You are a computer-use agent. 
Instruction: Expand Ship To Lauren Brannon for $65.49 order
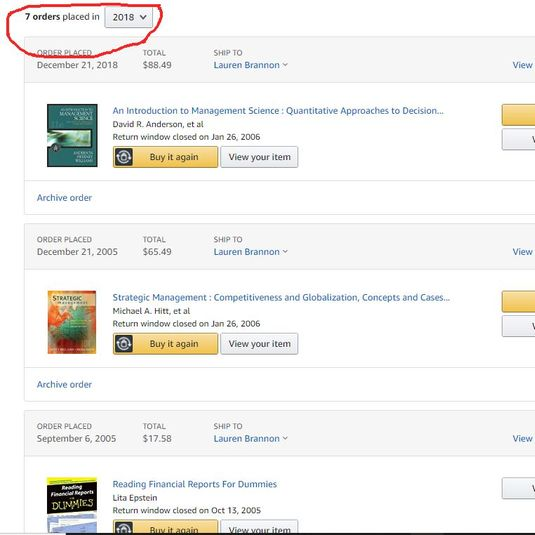(x=250, y=251)
